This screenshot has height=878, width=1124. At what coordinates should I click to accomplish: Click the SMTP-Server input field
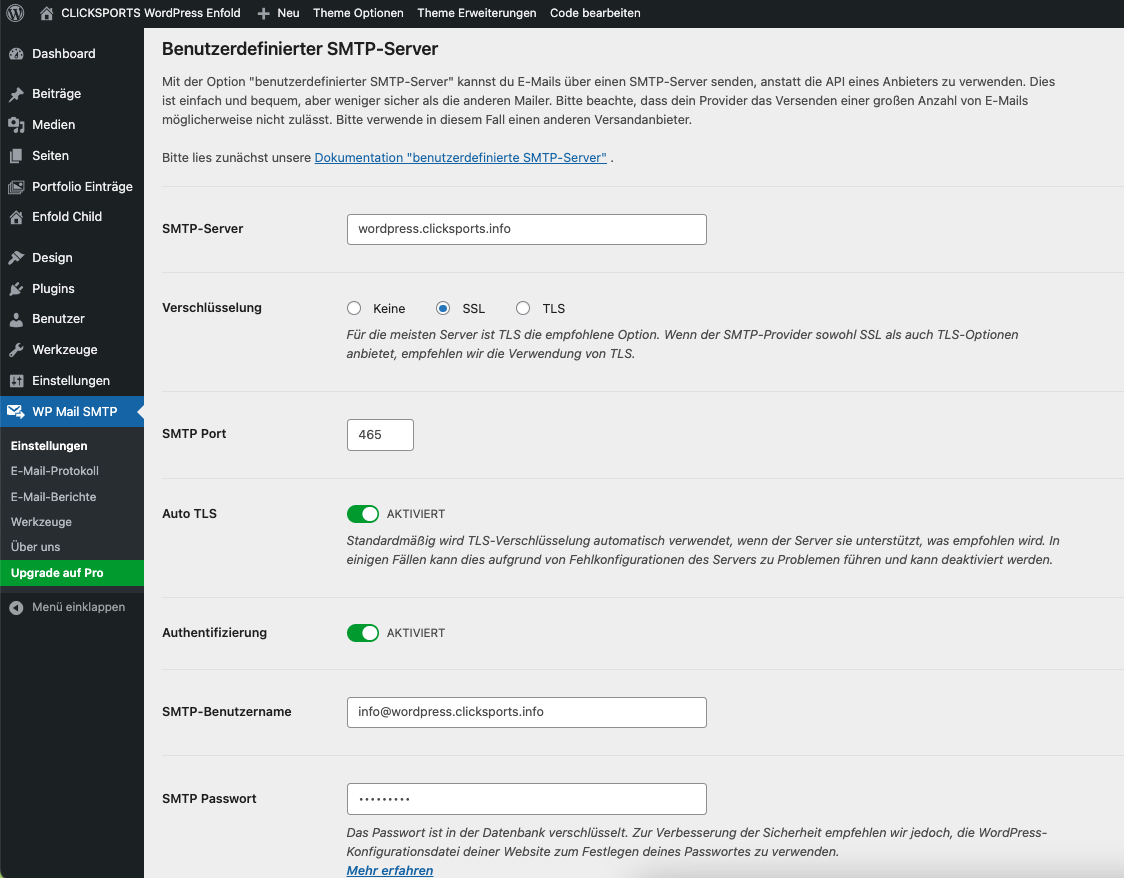[526, 229]
